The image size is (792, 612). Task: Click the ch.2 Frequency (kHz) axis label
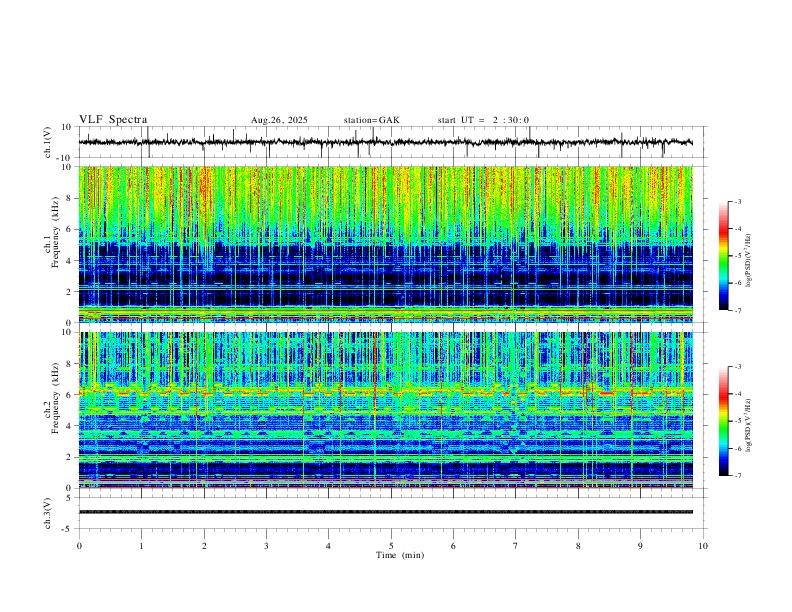point(52,398)
